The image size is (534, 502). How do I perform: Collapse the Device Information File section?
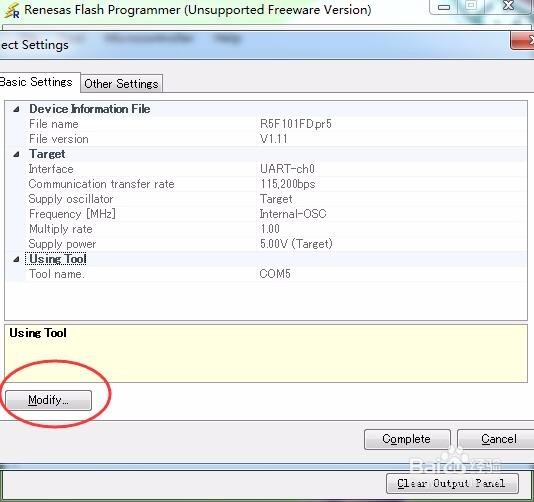(16, 109)
